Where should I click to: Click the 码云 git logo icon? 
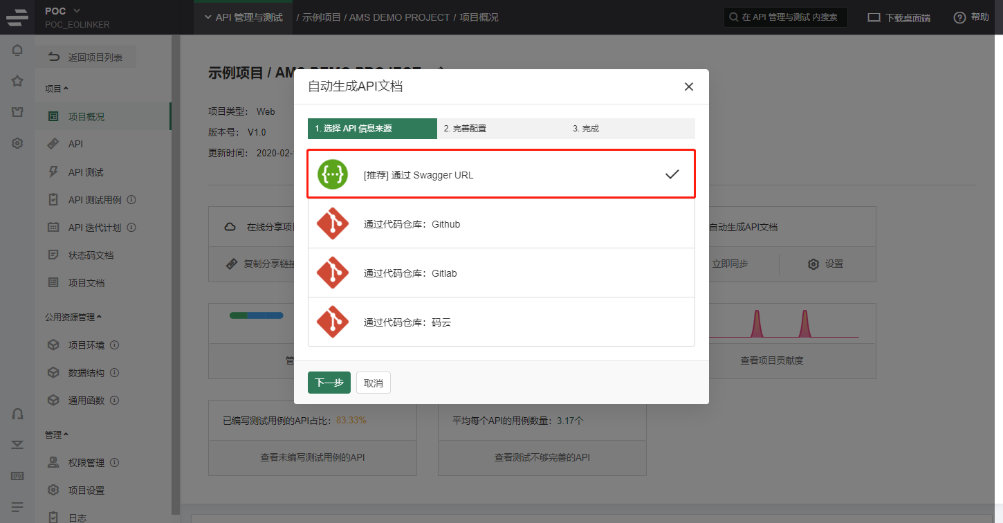333,322
